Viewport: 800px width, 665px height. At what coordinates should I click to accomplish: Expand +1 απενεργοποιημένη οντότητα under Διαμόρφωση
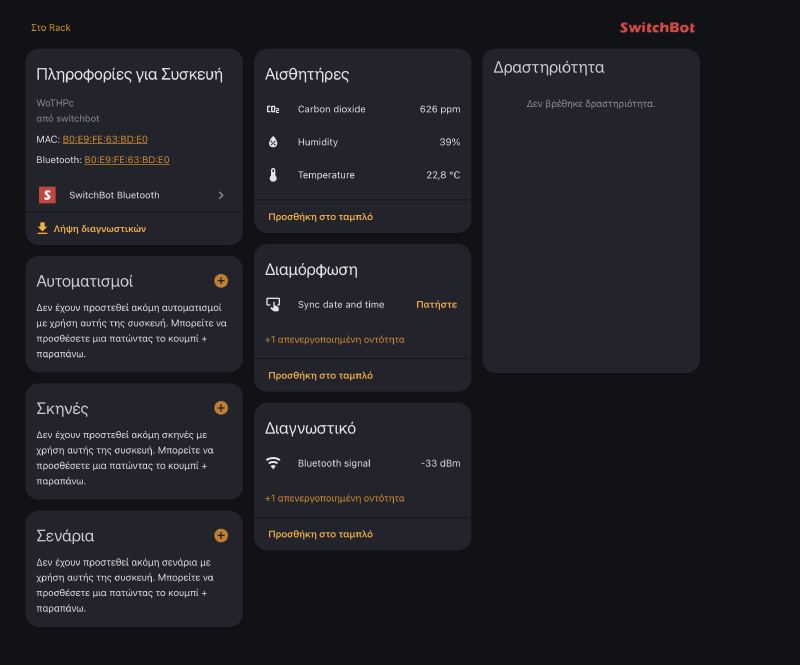pos(336,340)
